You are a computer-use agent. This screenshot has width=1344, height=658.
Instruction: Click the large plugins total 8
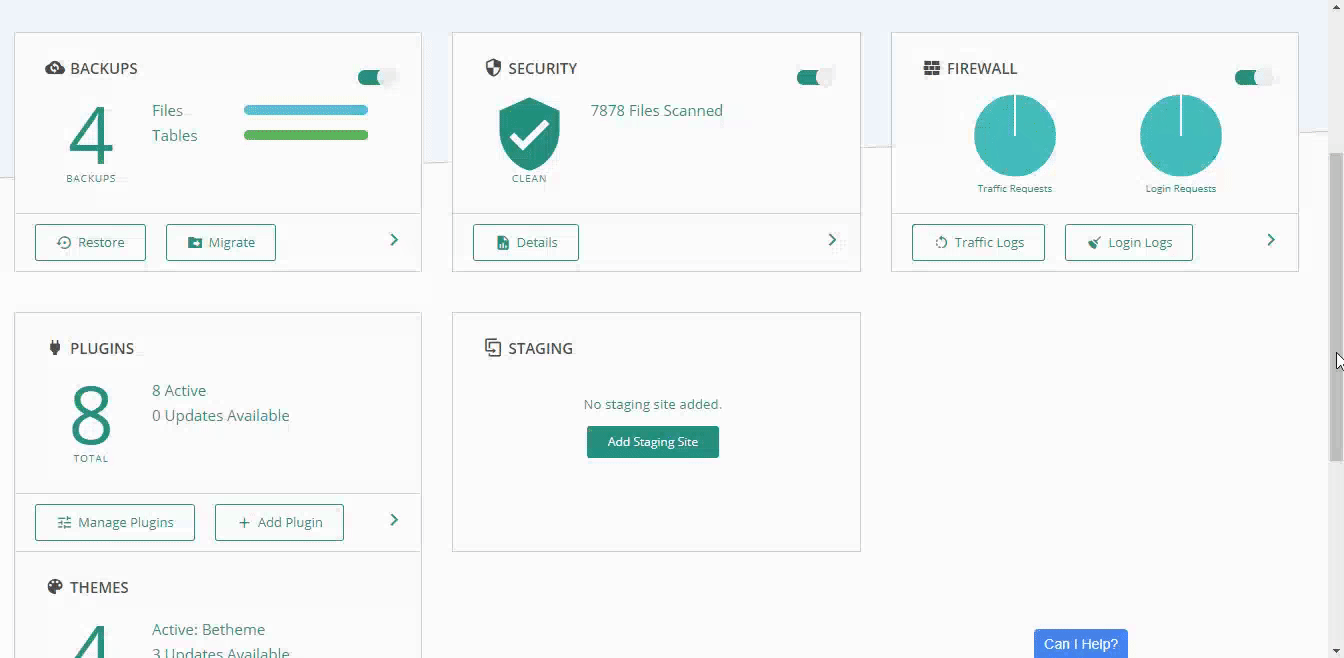point(91,415)
